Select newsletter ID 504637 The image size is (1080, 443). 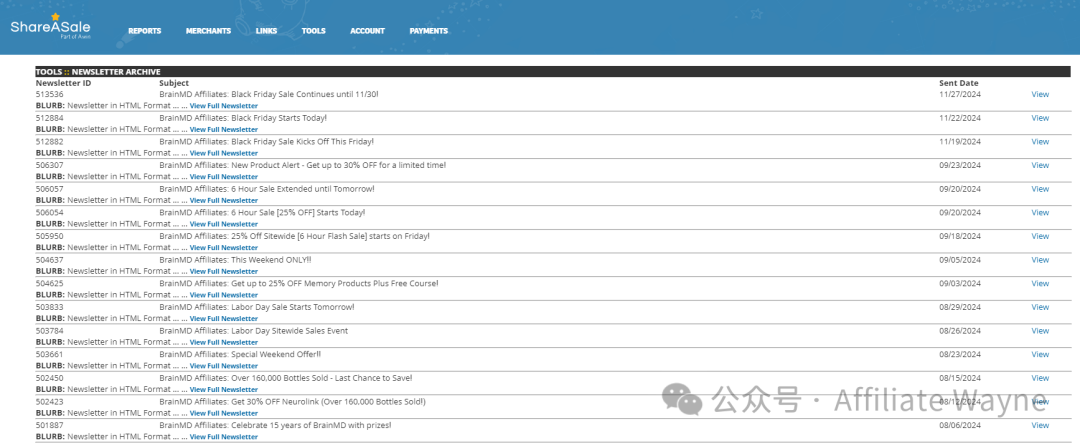click(x=50, y=260)
